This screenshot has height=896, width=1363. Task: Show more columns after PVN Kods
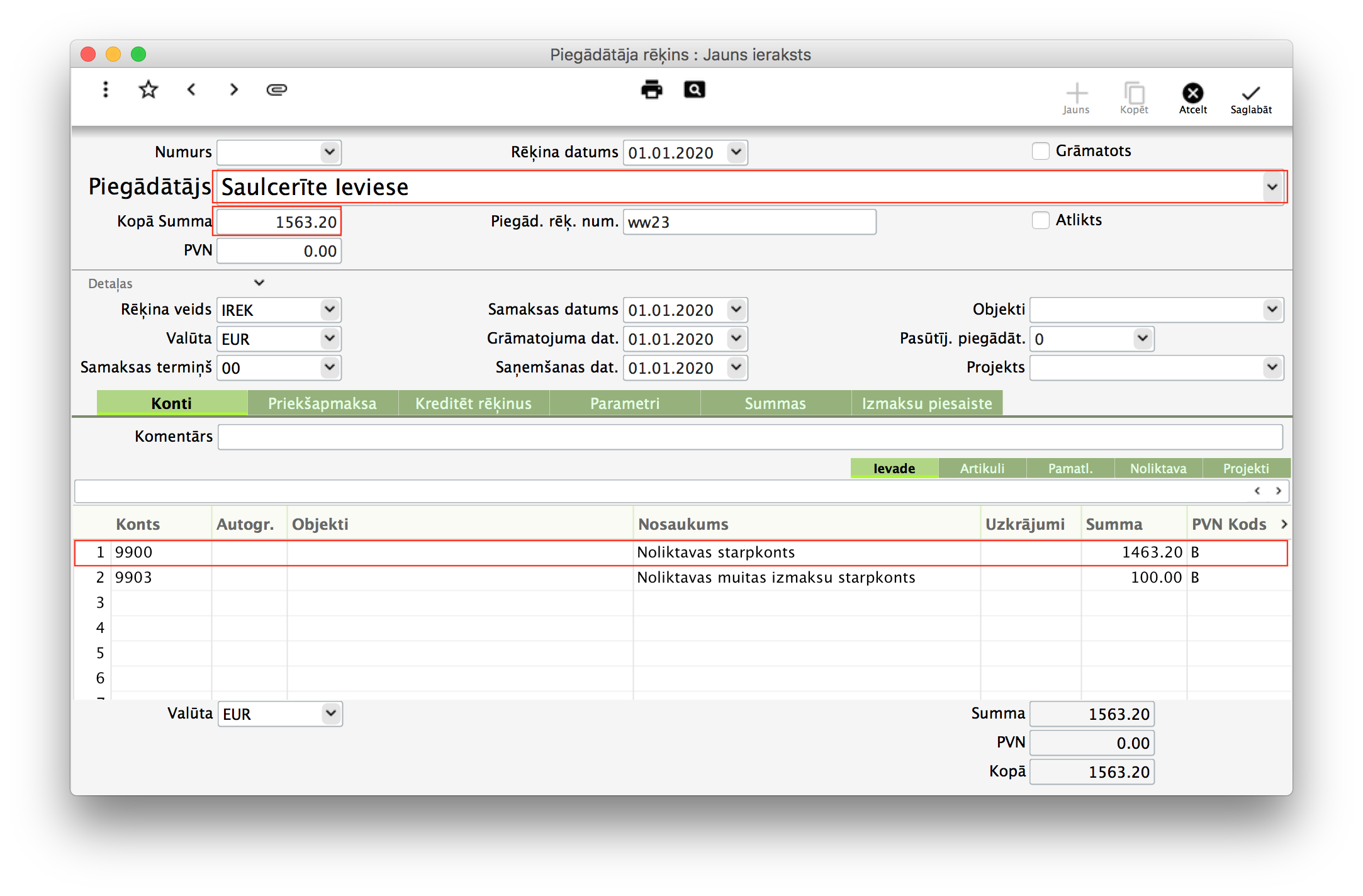(1284, 524)
